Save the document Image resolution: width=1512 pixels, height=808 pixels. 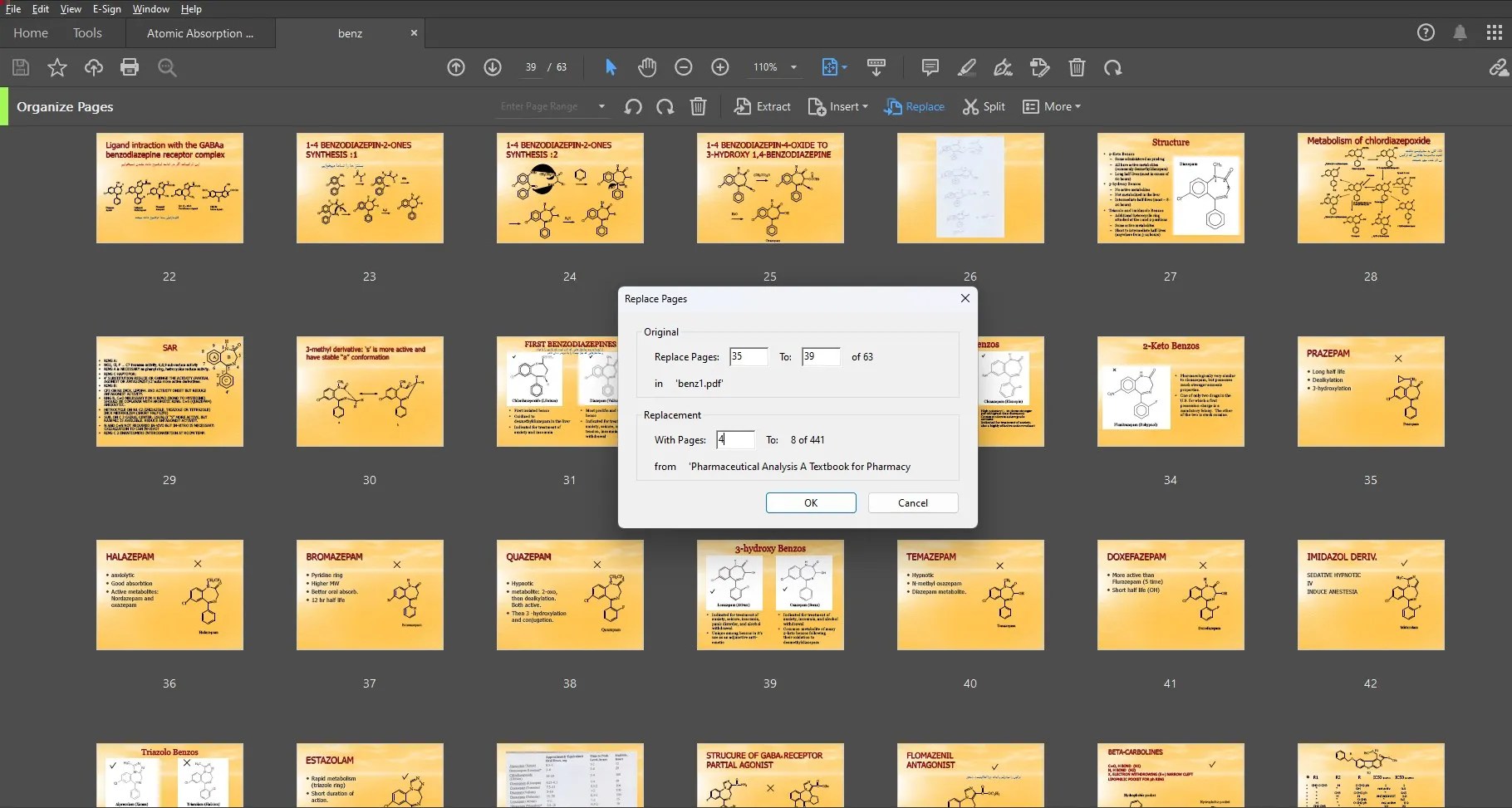click(20, 67)
